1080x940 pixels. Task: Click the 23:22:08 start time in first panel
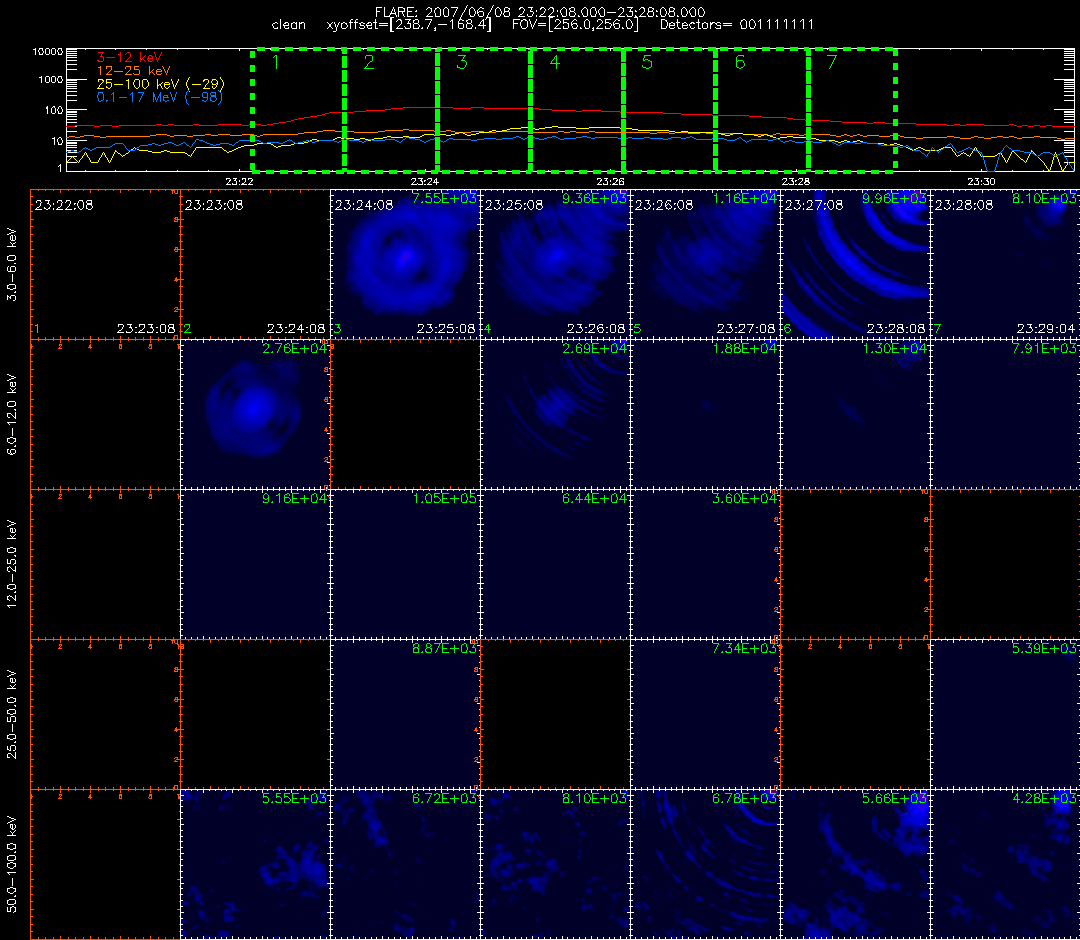pos(64,205)
